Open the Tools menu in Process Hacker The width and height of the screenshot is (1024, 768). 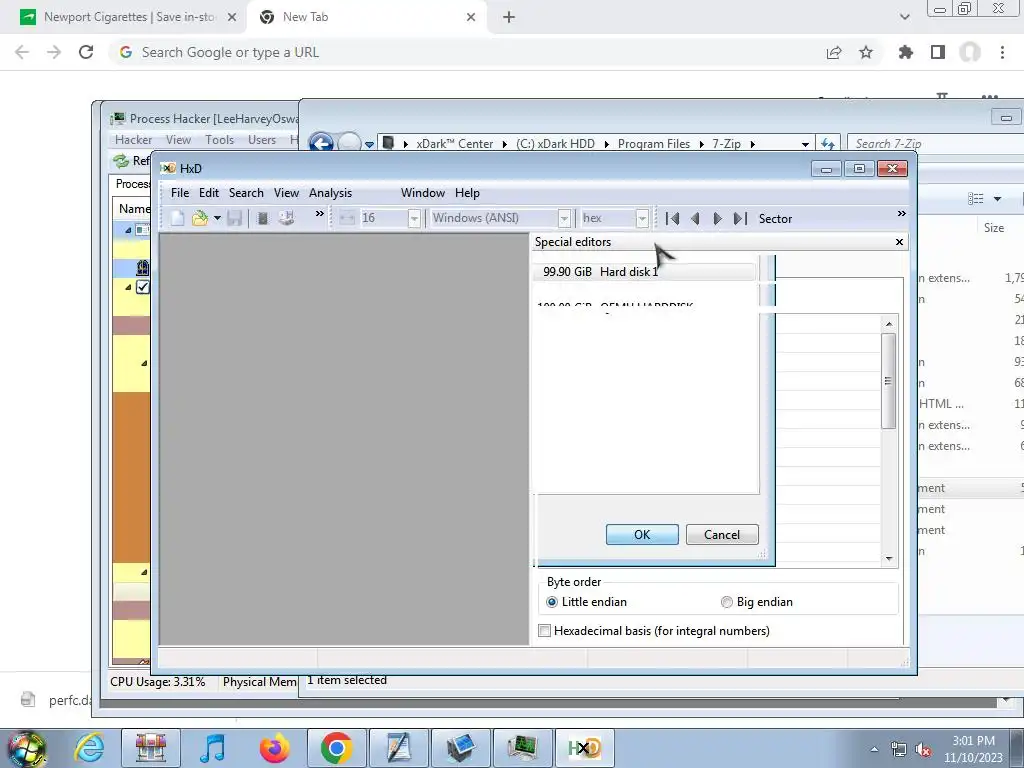point(219,140)
